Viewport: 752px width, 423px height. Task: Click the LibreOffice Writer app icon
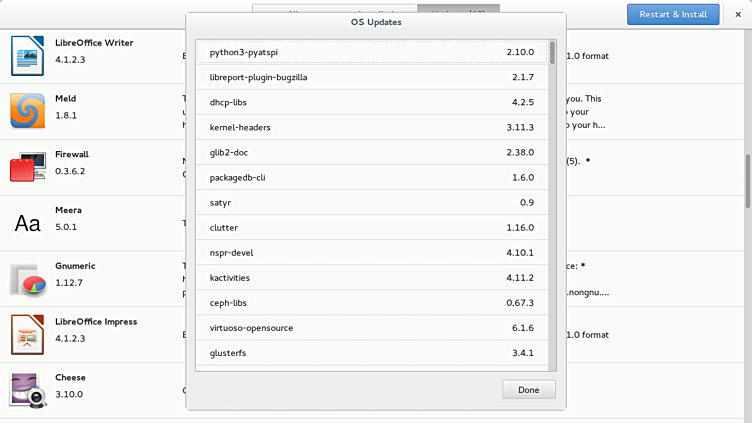click(28, 55)
